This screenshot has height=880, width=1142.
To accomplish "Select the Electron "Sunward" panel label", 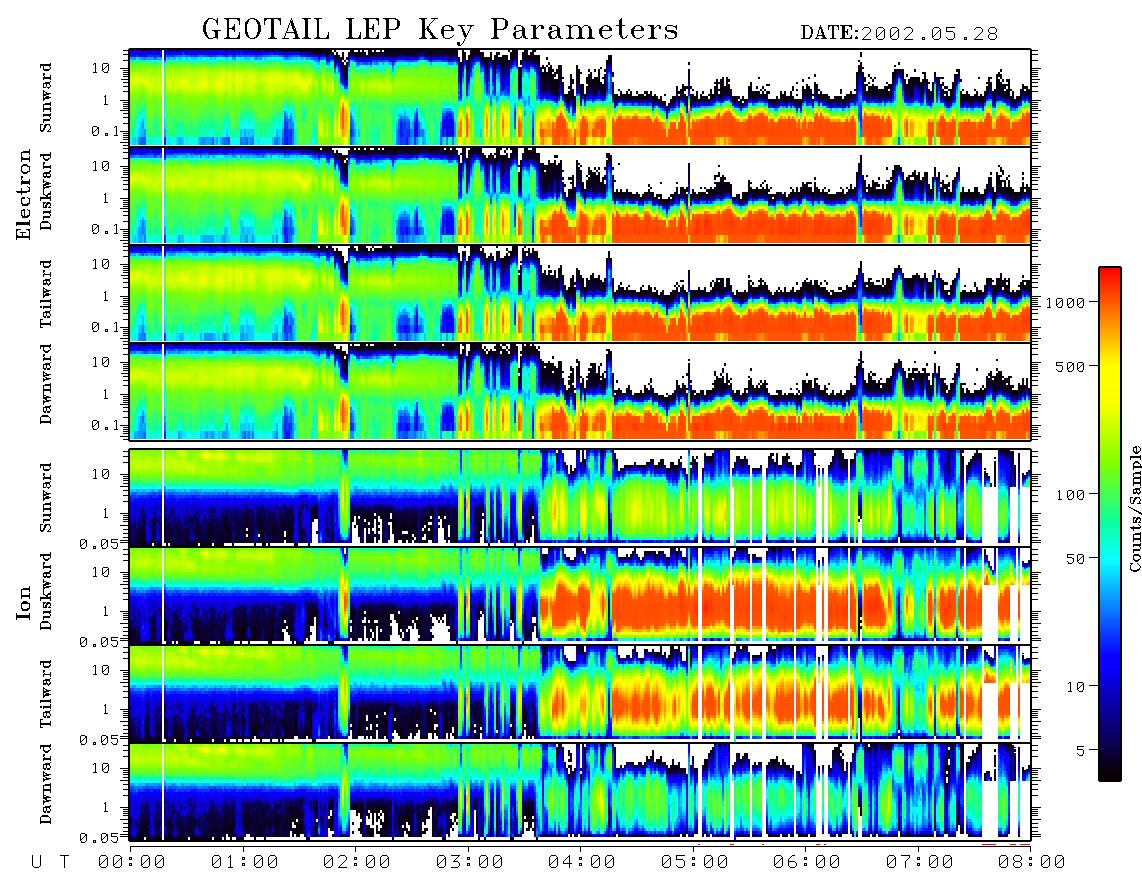I will point(46,98).
